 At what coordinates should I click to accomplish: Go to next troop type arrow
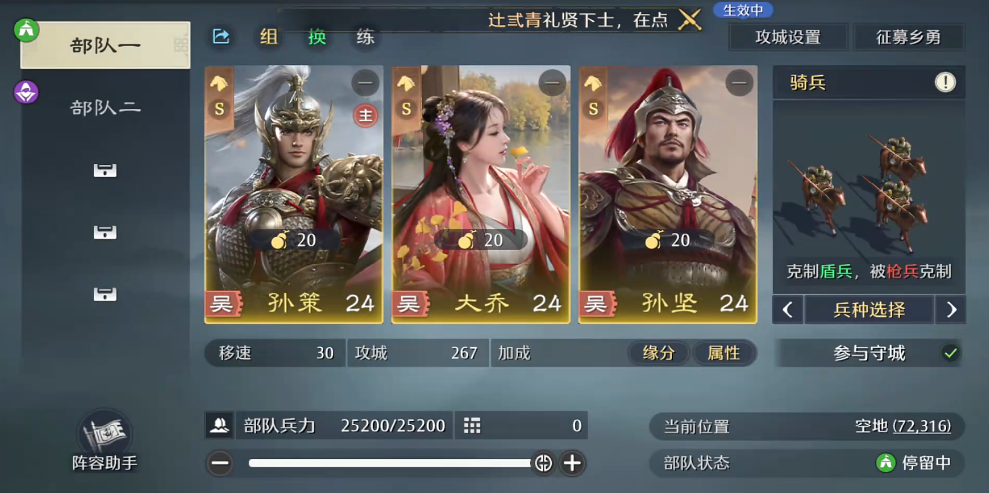tap(951, 310)
